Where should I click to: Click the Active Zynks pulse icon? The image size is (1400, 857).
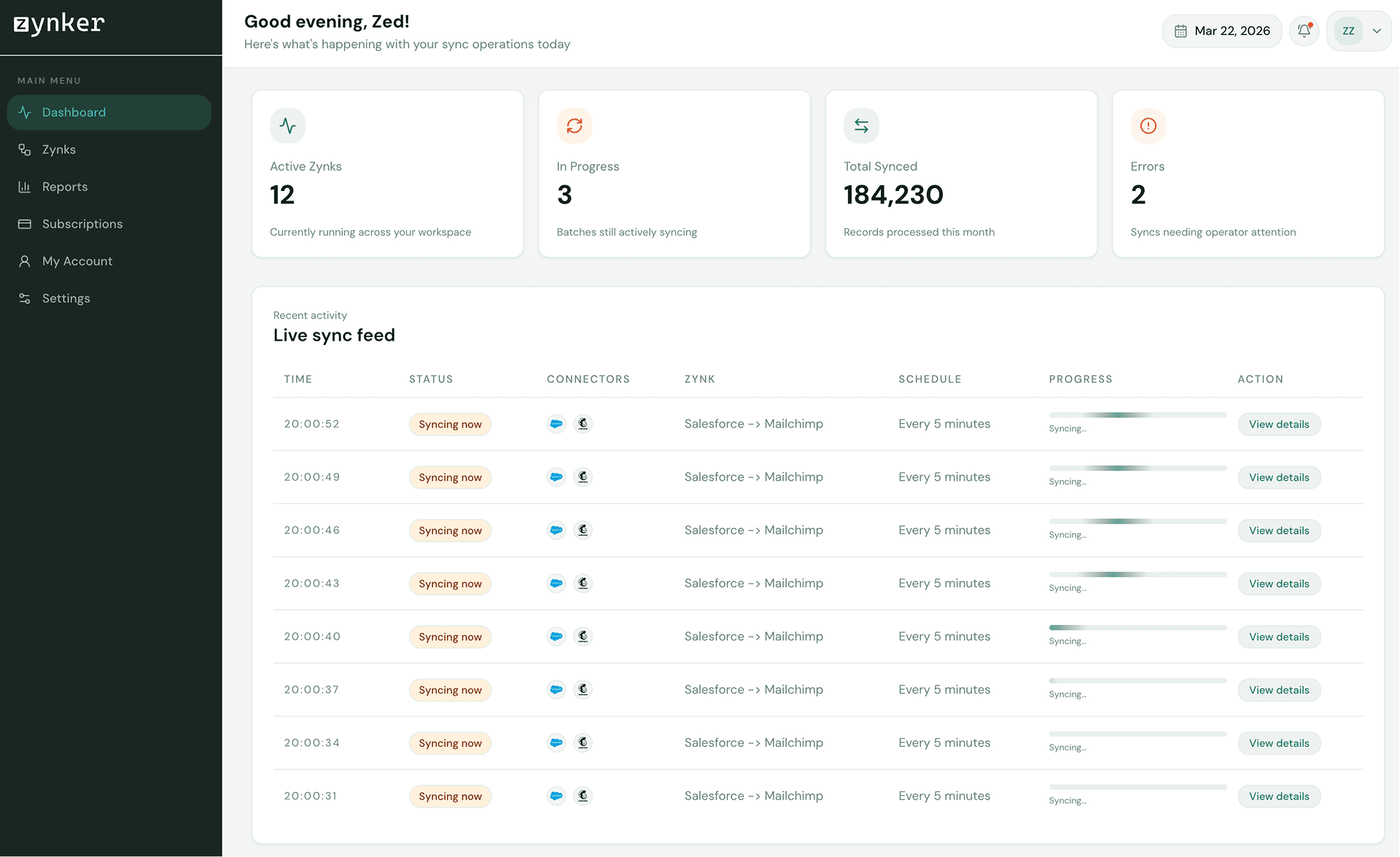click(x=287, y=125)
